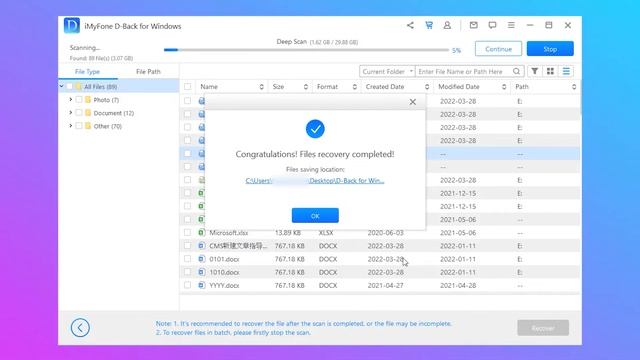Click the Continue scan button
Screen dimensions: 640x360
[498, 49]
